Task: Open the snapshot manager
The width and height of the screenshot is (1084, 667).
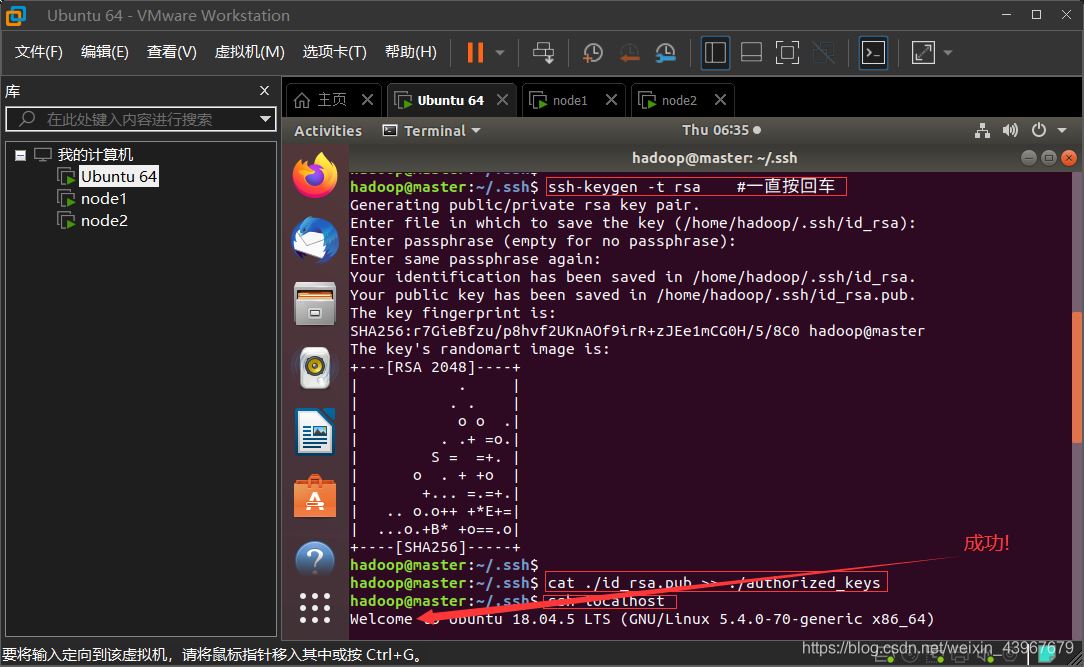Action: (666, 52)
